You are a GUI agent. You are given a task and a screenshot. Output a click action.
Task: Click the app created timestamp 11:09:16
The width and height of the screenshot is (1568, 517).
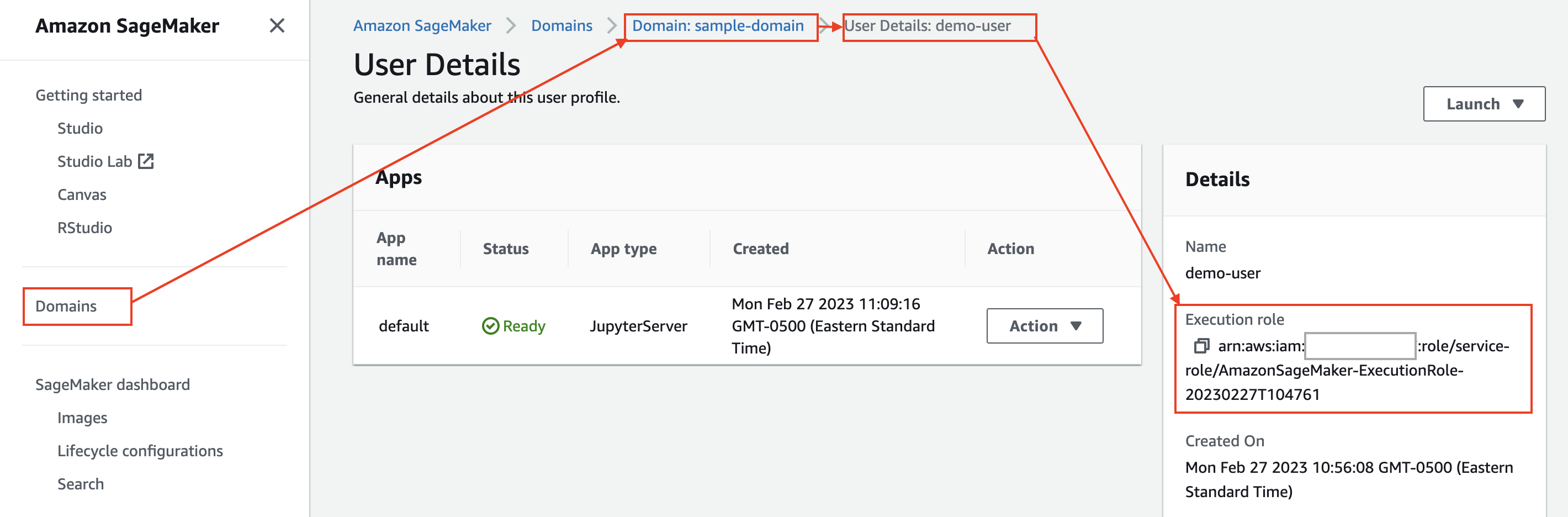[833, 326]
